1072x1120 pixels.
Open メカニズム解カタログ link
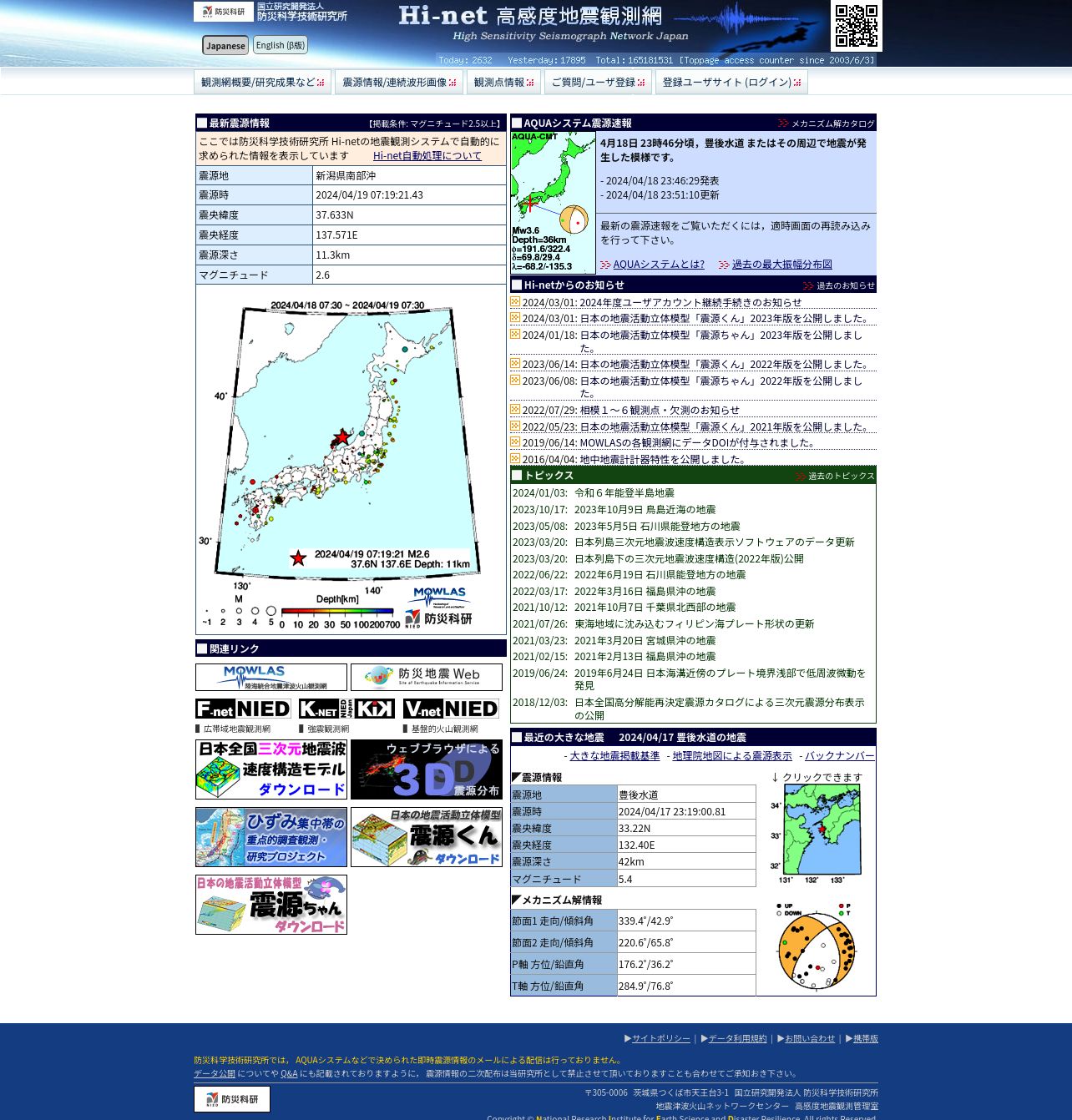coord(832,124)
